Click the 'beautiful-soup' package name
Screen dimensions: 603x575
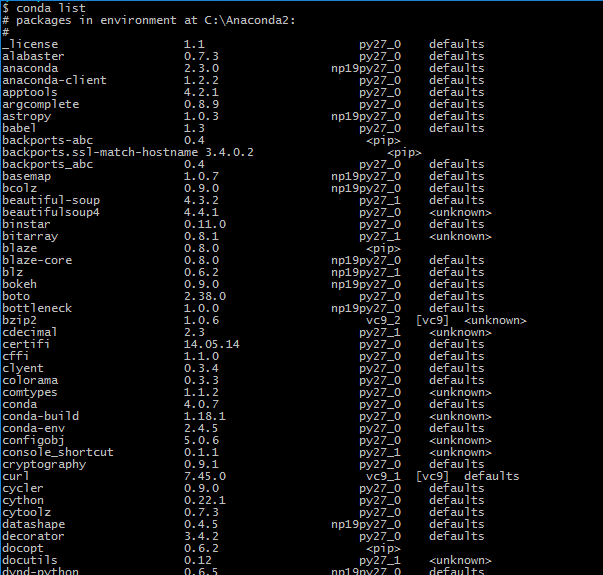tap(51, 200)
